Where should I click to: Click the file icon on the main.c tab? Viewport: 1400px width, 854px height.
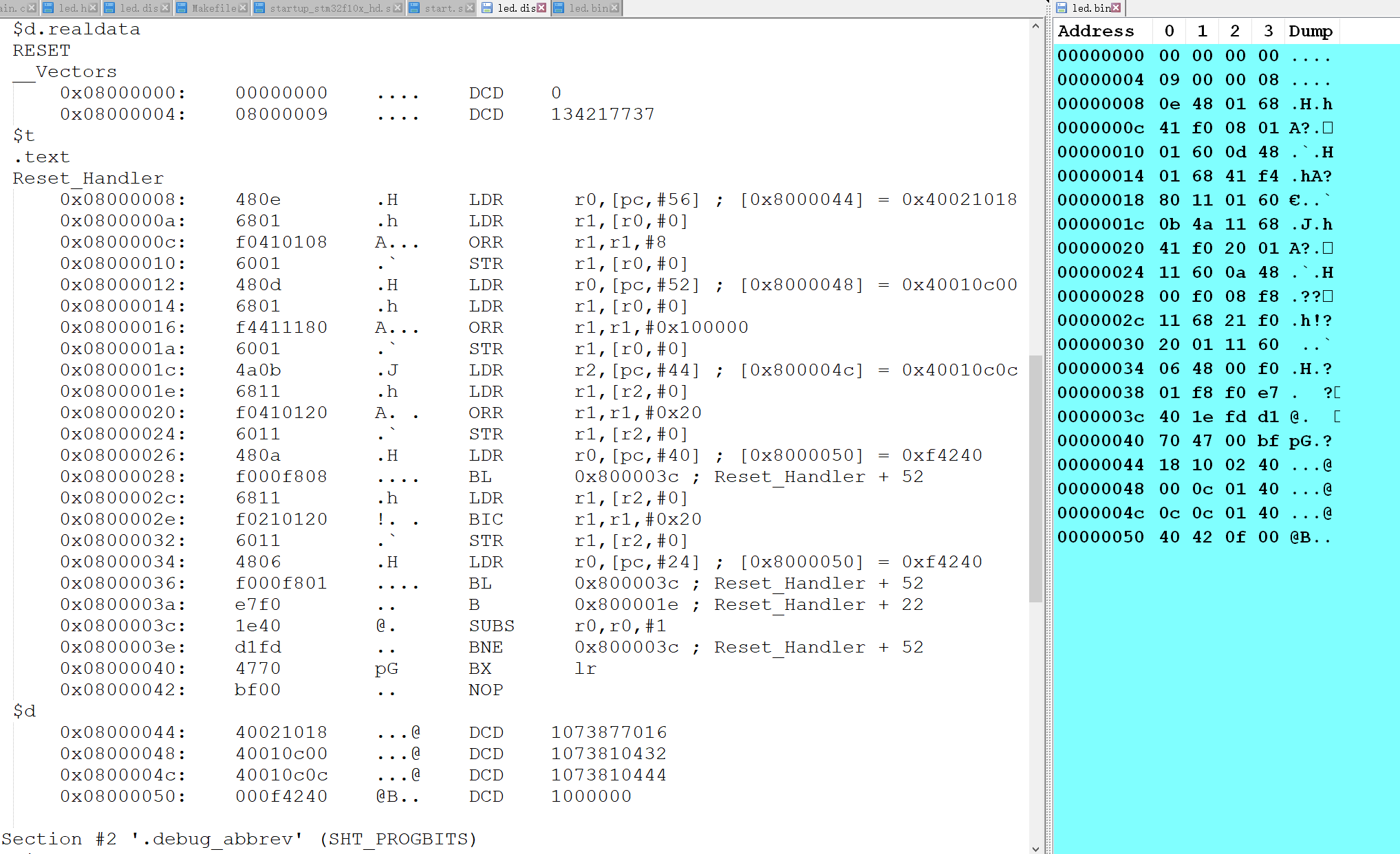tap(2, 8)
